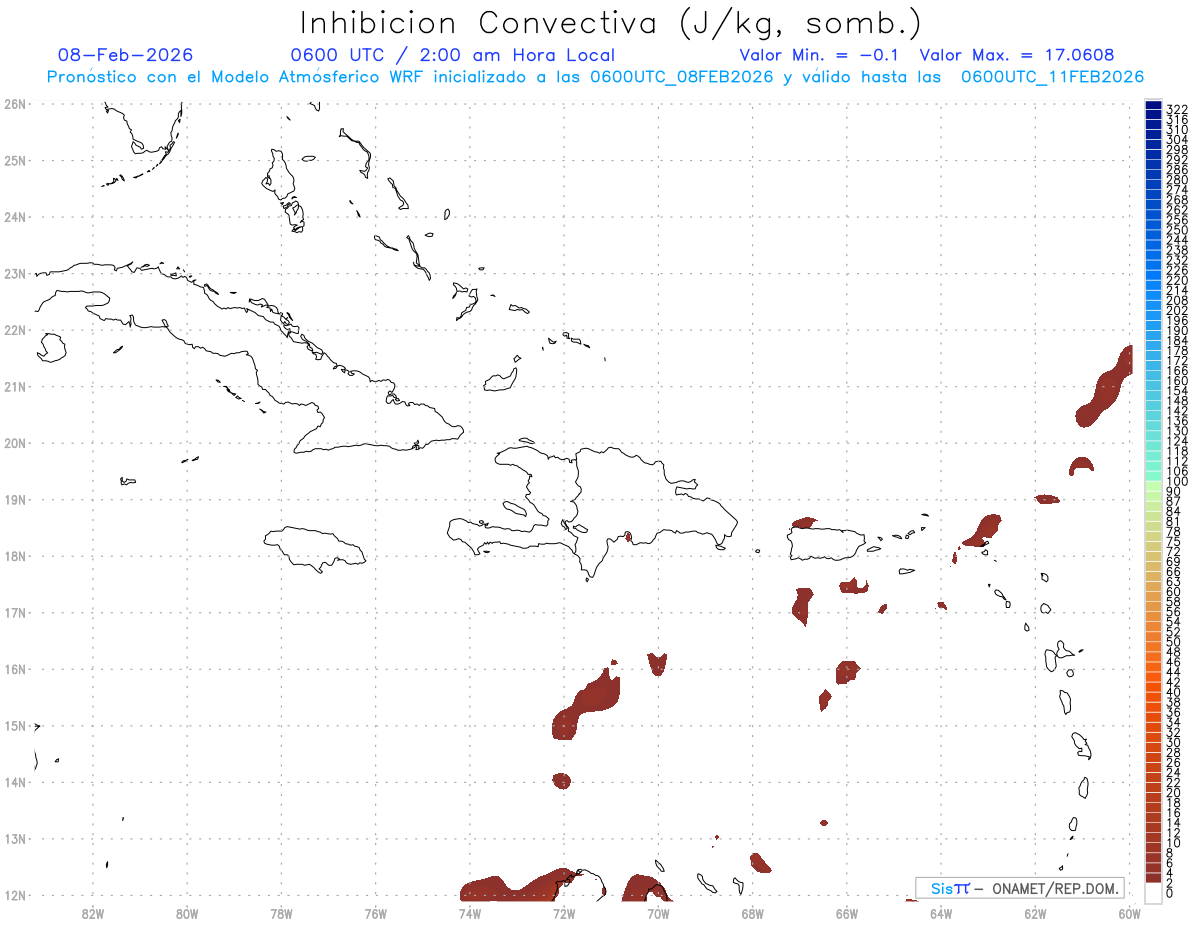Click the "Valor Max. = 17.0608" value
The height and width of the screenshot is (927, 1200).
(x=1016, y=55)
